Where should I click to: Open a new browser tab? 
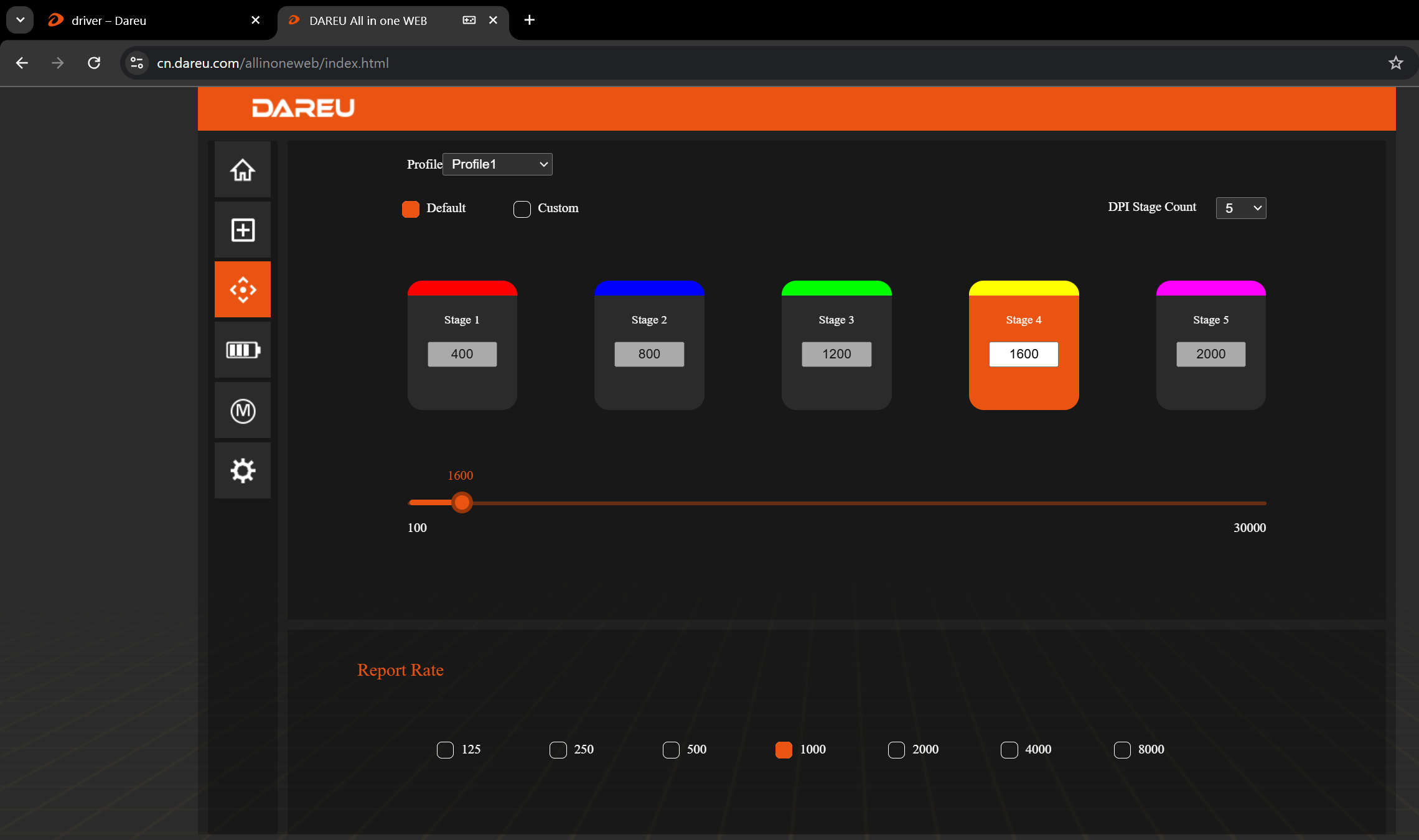(530, 20)
